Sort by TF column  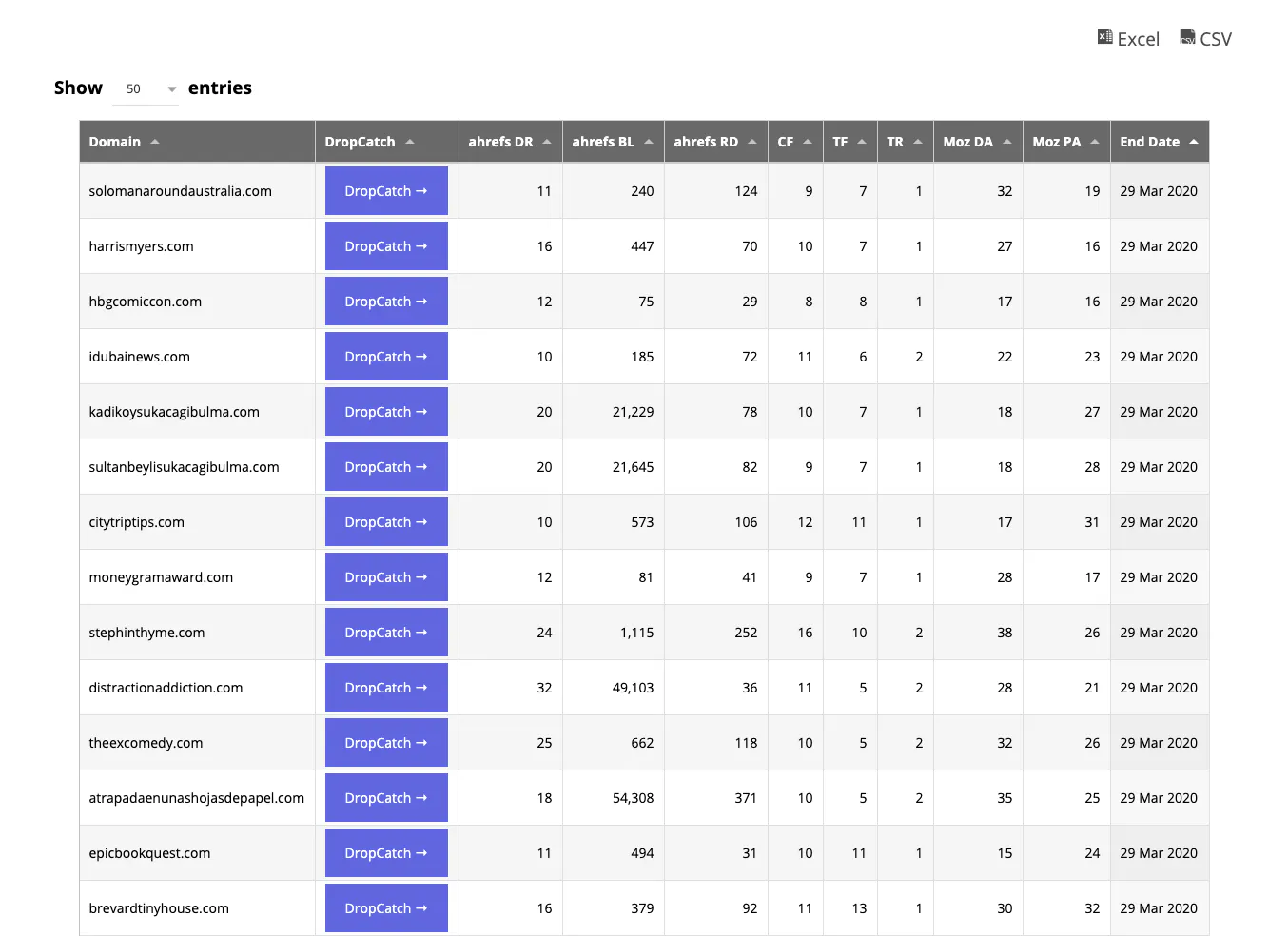tap(850, 142)
